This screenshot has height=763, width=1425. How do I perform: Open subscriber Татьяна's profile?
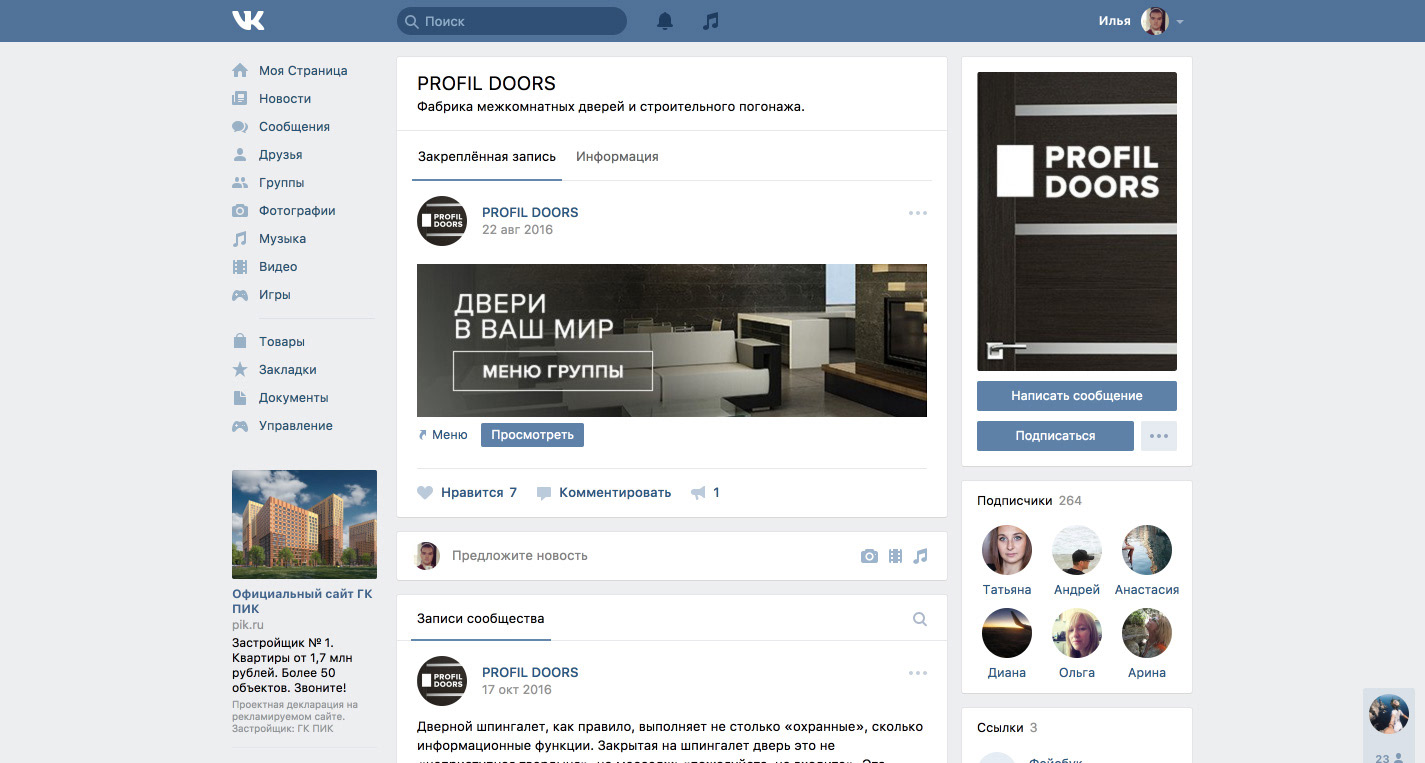point(1007,550)
